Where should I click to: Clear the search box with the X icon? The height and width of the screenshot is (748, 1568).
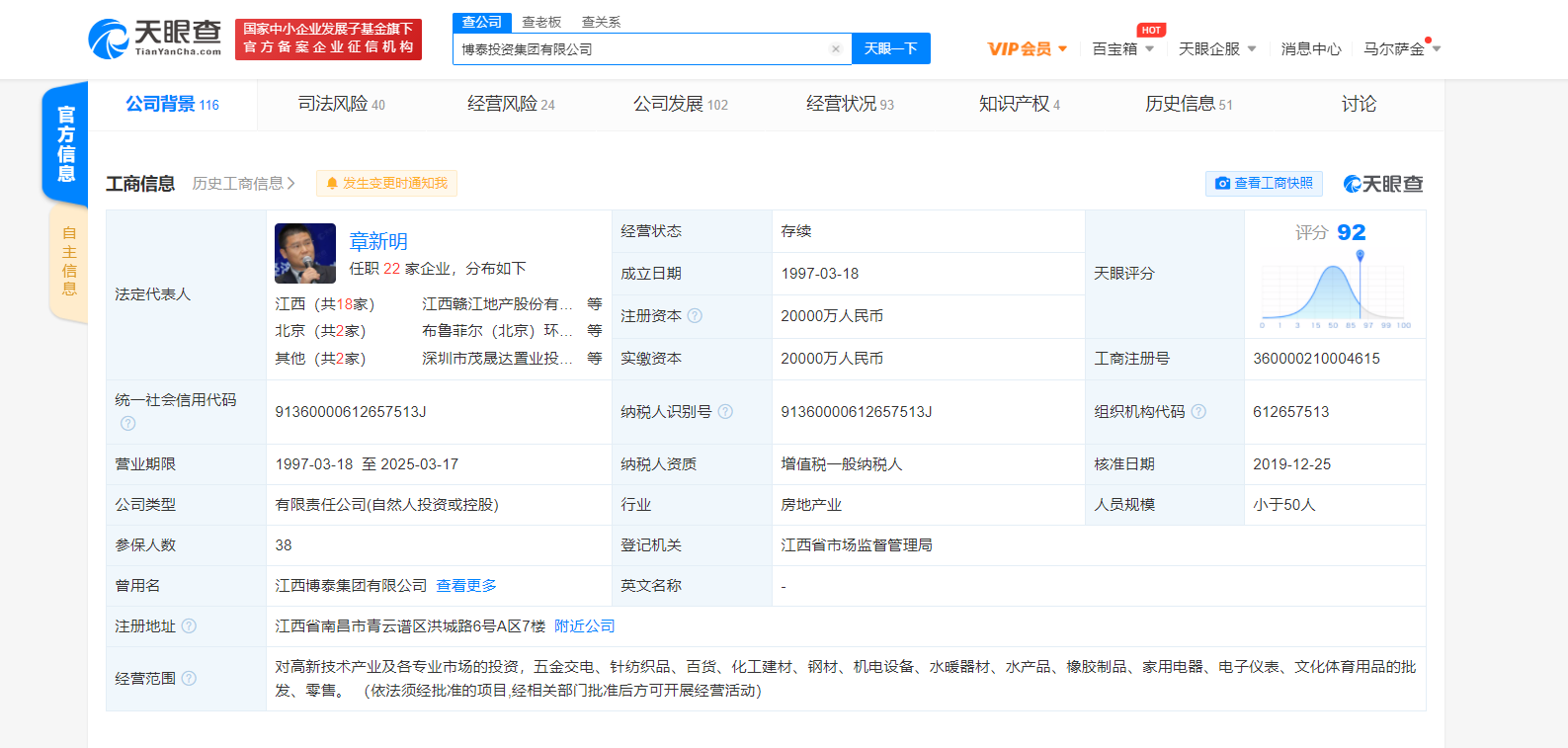[x=835, y=48]
